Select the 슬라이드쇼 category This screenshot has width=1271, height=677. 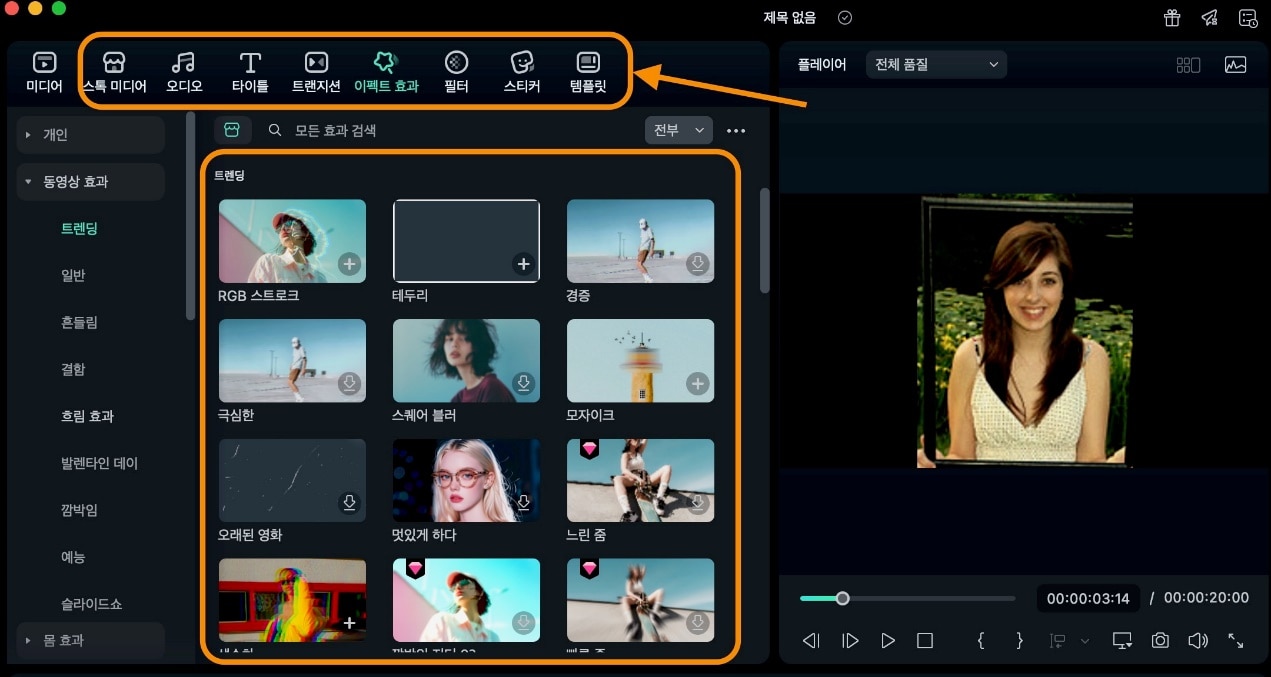coord(91,604)
